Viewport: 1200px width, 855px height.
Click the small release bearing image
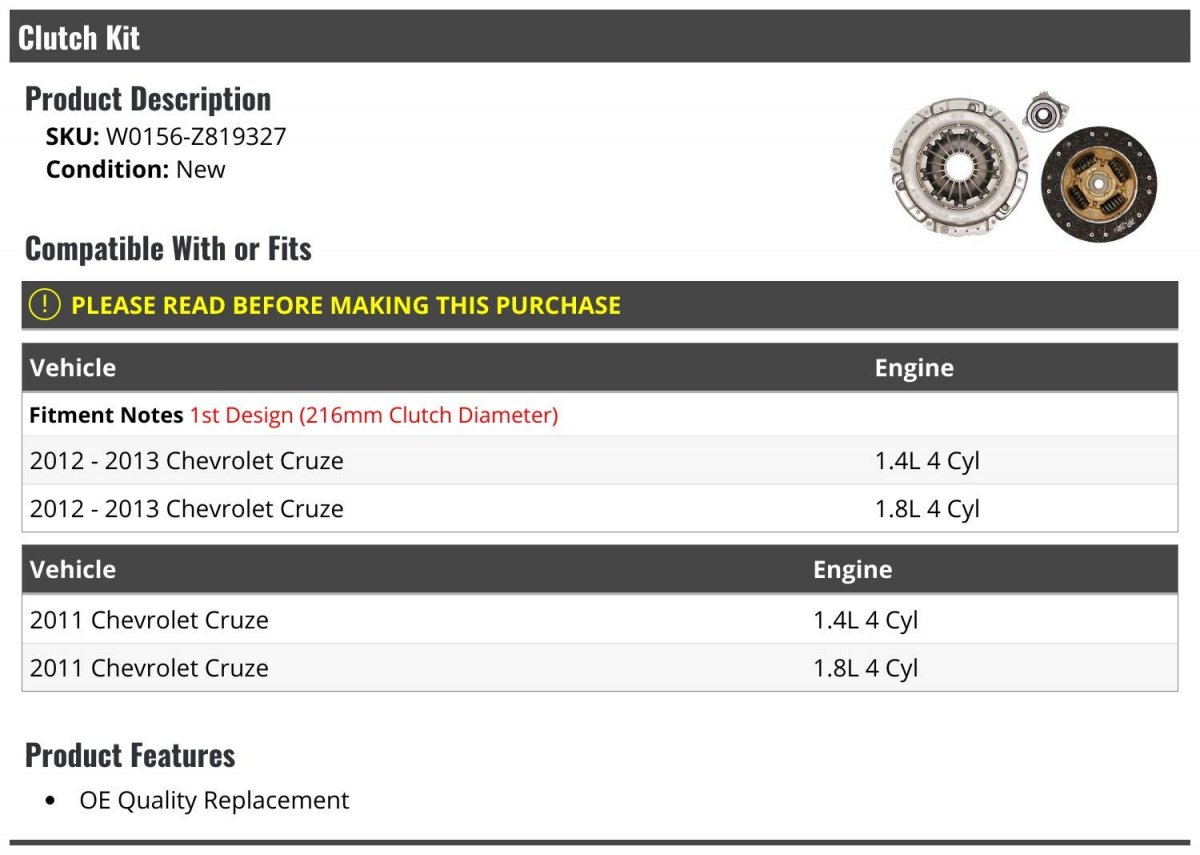click(x=1044, y=112)
